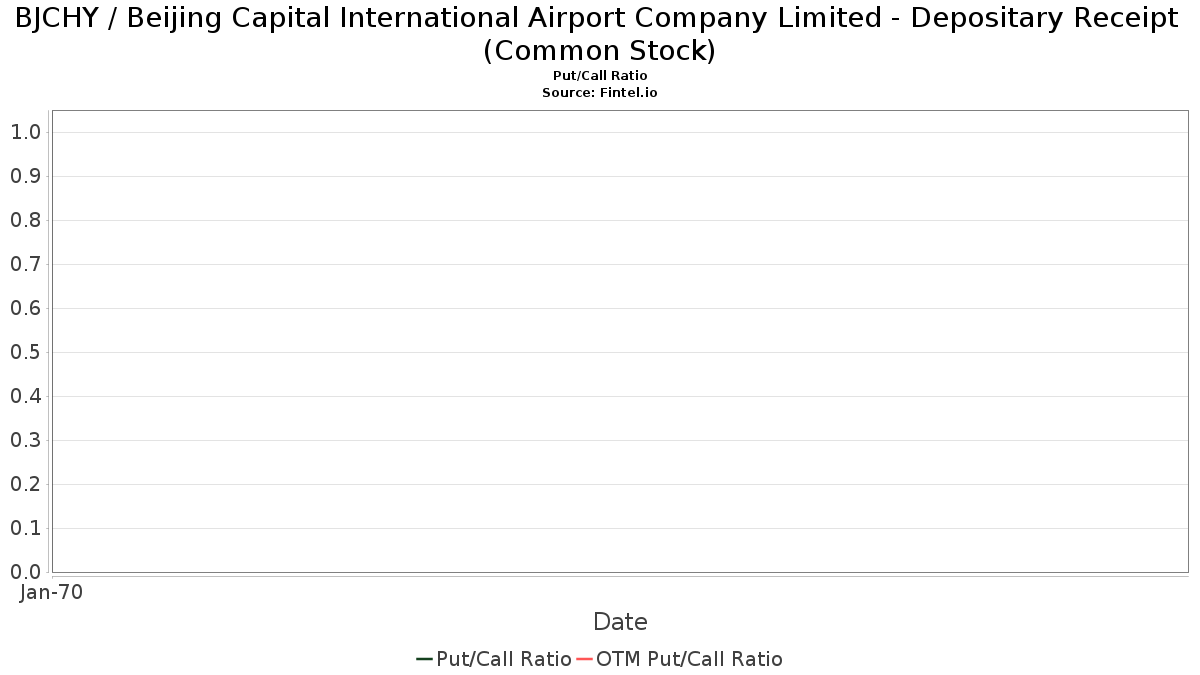Click the Source: Fintel.io text
Image resolution: width=1200 pixels, height=675 pixels.
pos(600,92)
